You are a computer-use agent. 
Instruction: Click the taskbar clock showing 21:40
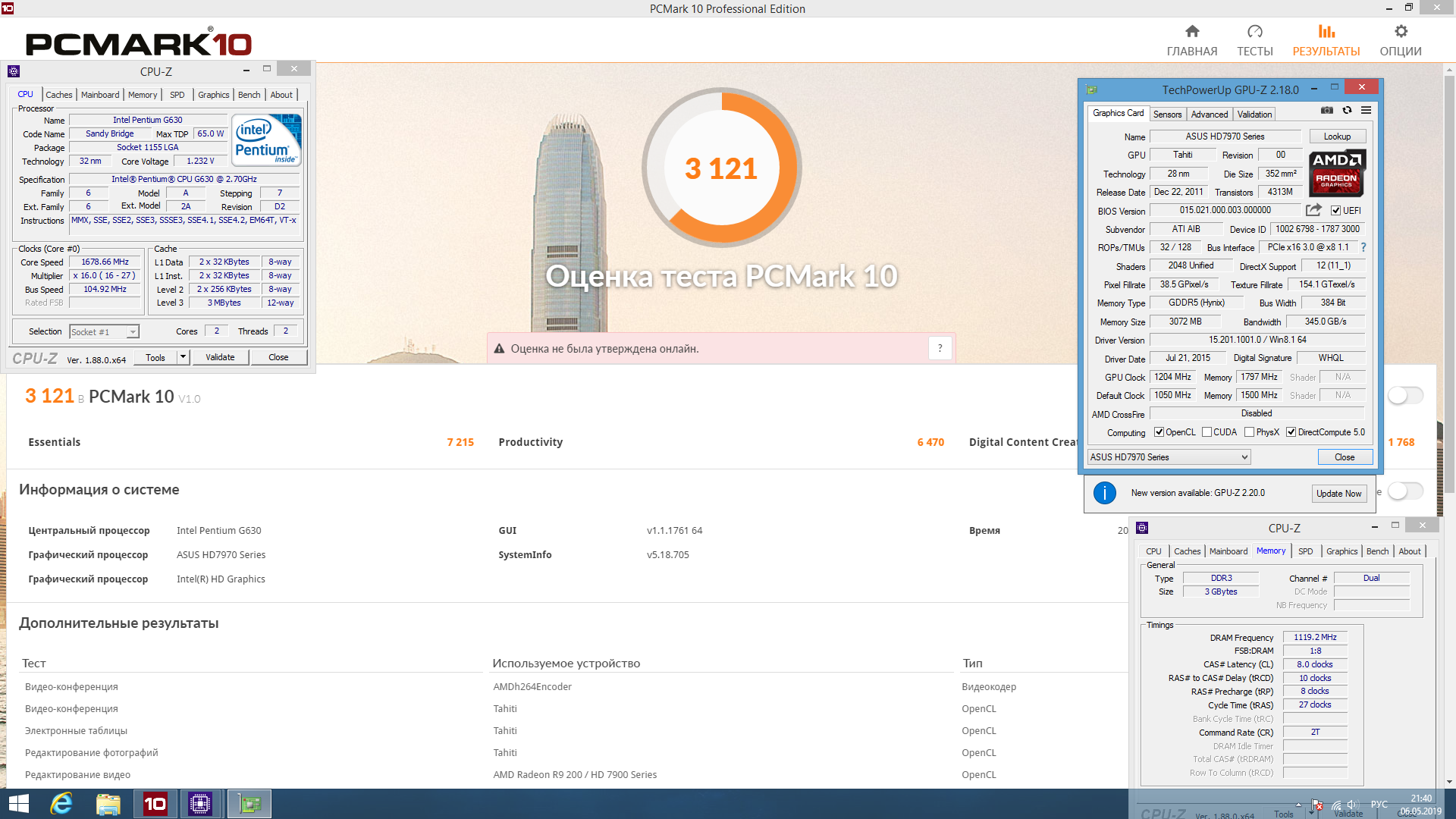tap(1420, 805)
